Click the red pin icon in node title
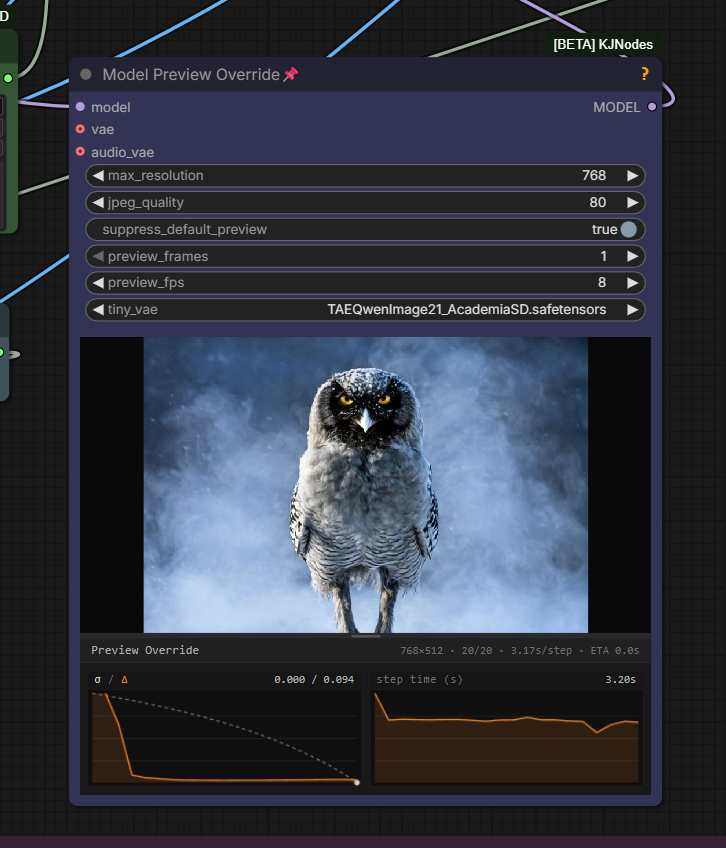This screenshot has height=848, width=726. (291, 74)
